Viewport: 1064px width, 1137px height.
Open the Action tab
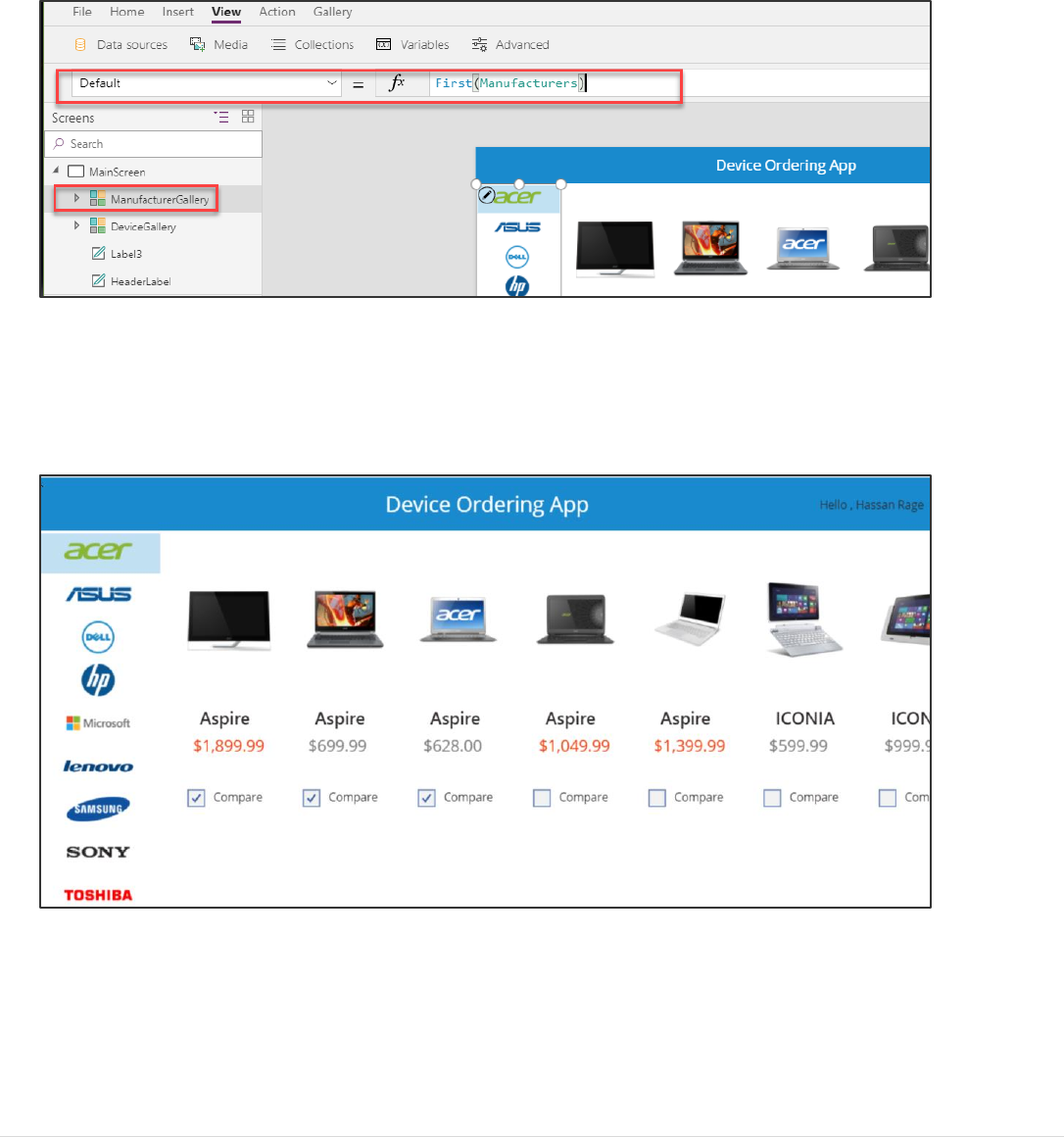click(277, 12)
